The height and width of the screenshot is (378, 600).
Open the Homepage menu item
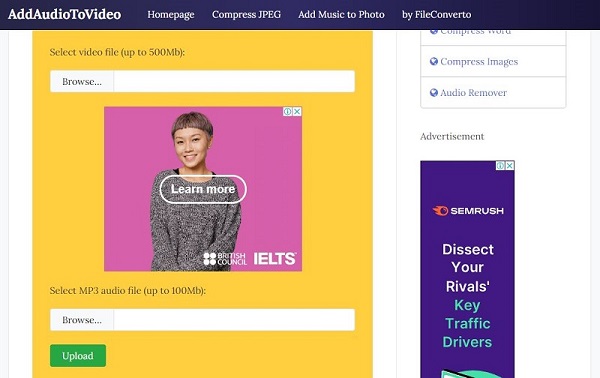(x=171, y=15)
